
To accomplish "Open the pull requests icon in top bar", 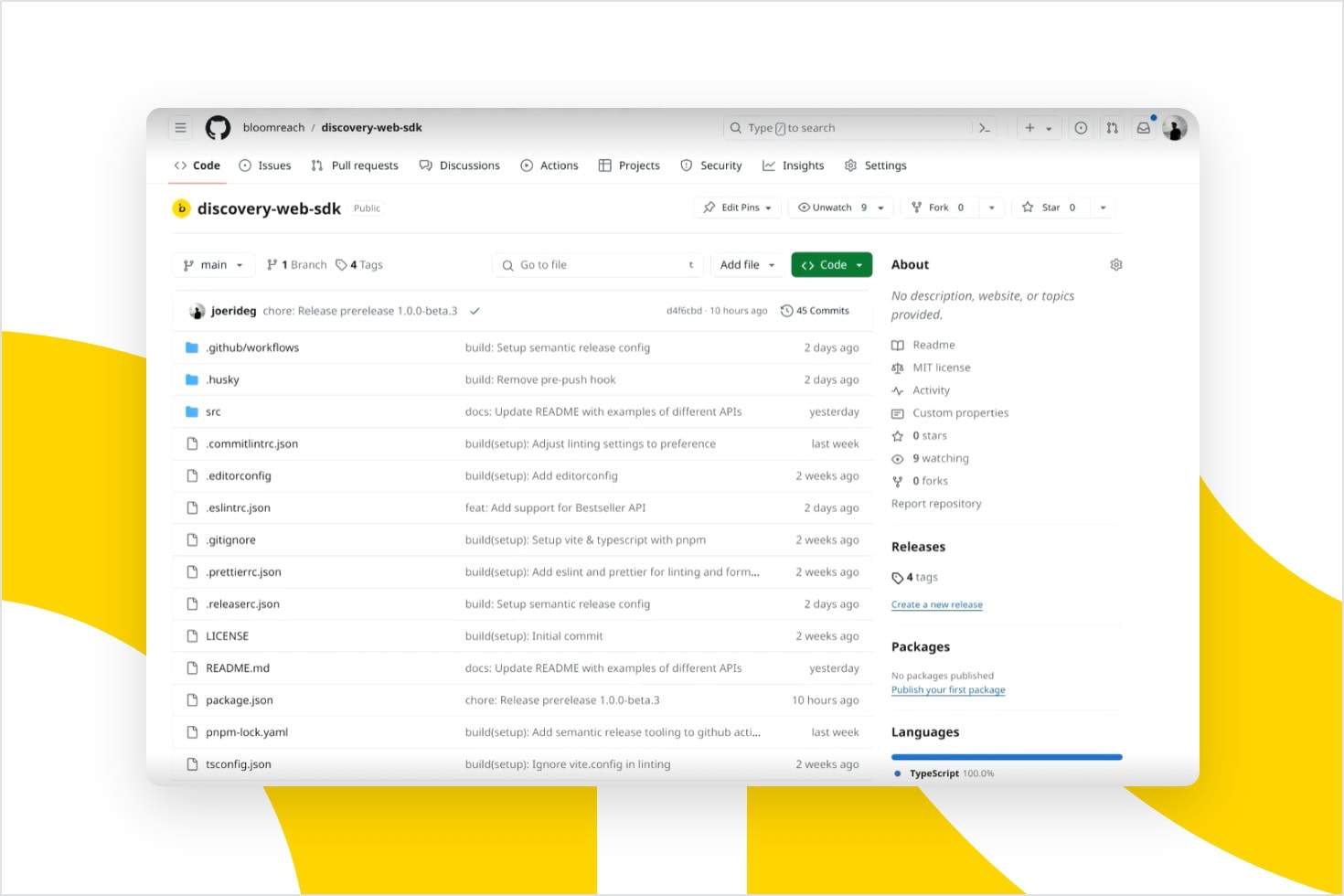I will coord(1112,127).
